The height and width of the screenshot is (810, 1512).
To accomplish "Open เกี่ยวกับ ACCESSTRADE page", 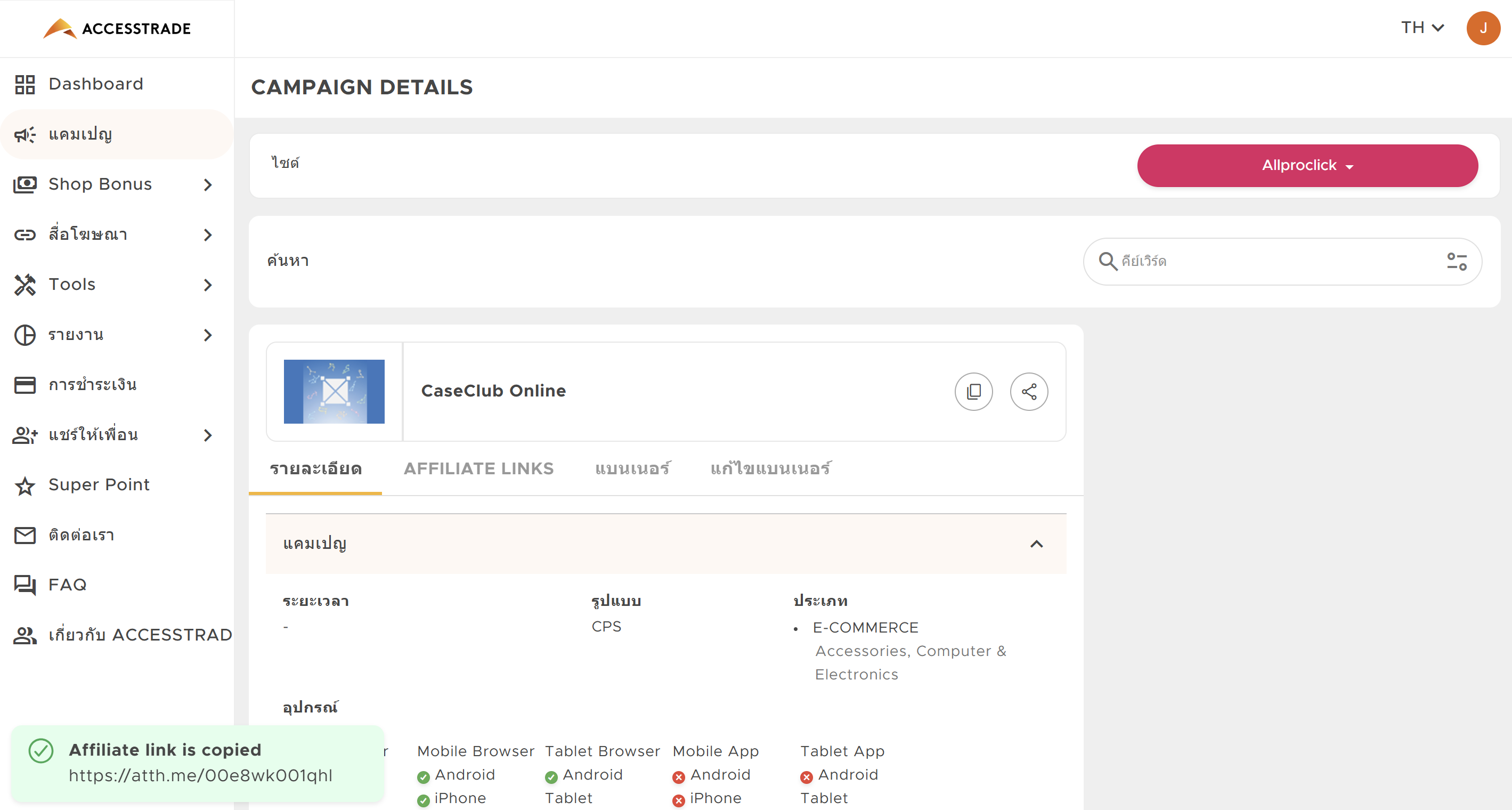I will click(117, 636).
